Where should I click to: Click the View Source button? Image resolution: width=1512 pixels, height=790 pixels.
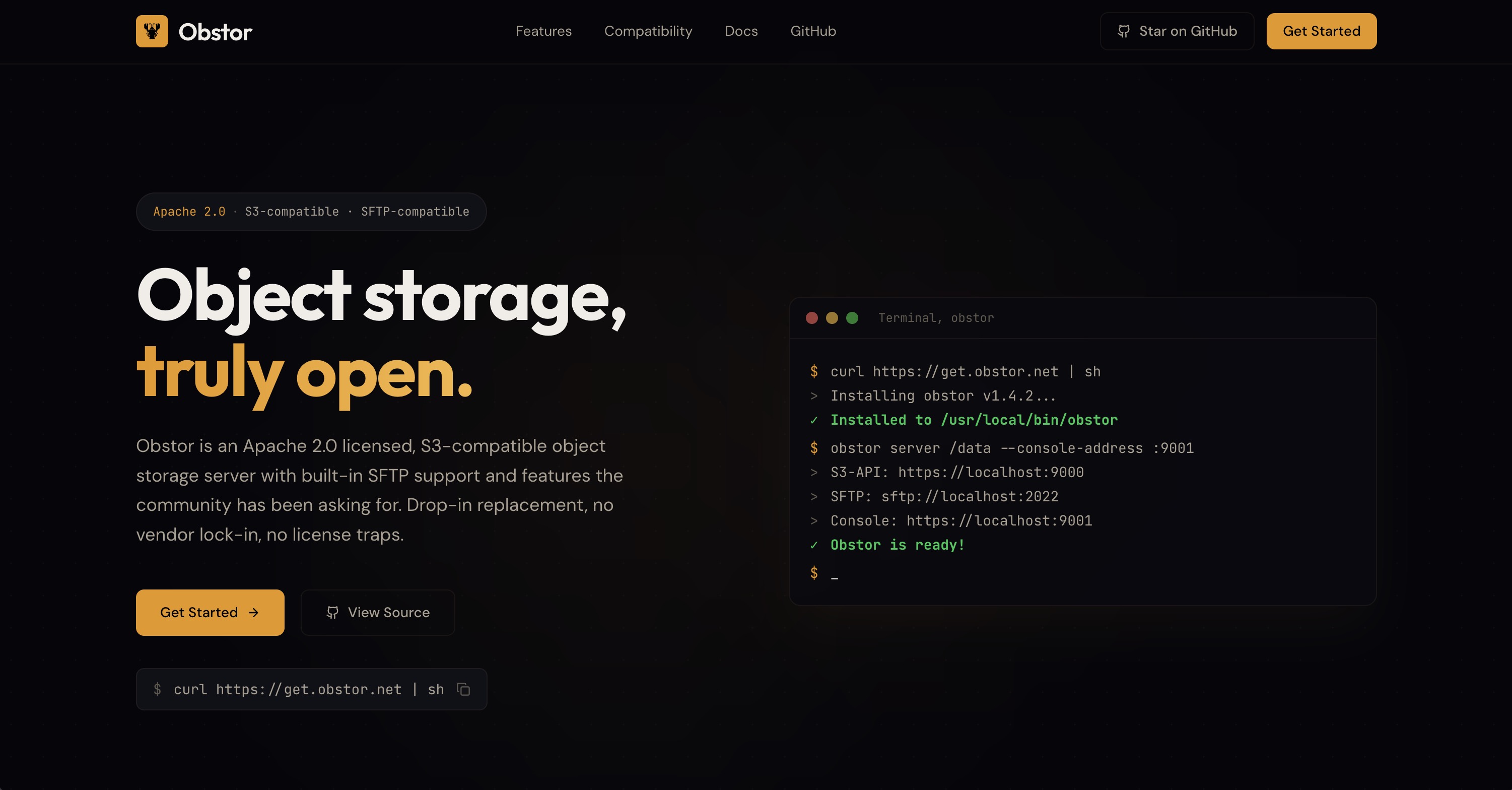[x=377, y=613]
